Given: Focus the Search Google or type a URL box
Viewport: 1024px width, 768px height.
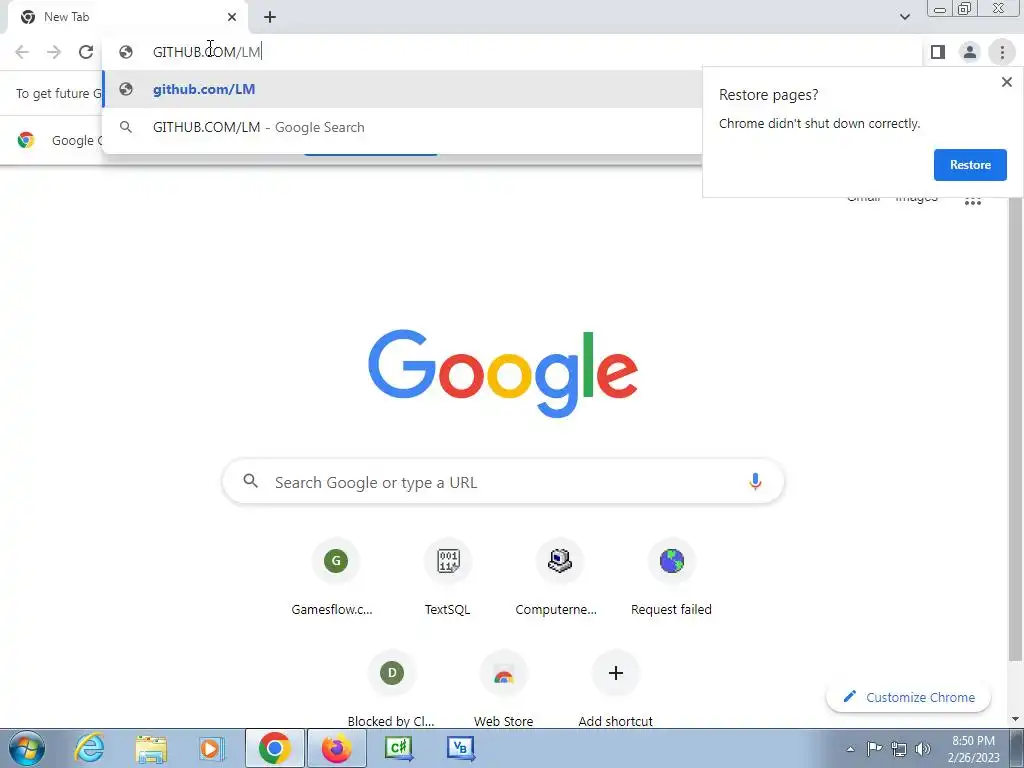Looking at the screenshot, I should pos(503,482).
